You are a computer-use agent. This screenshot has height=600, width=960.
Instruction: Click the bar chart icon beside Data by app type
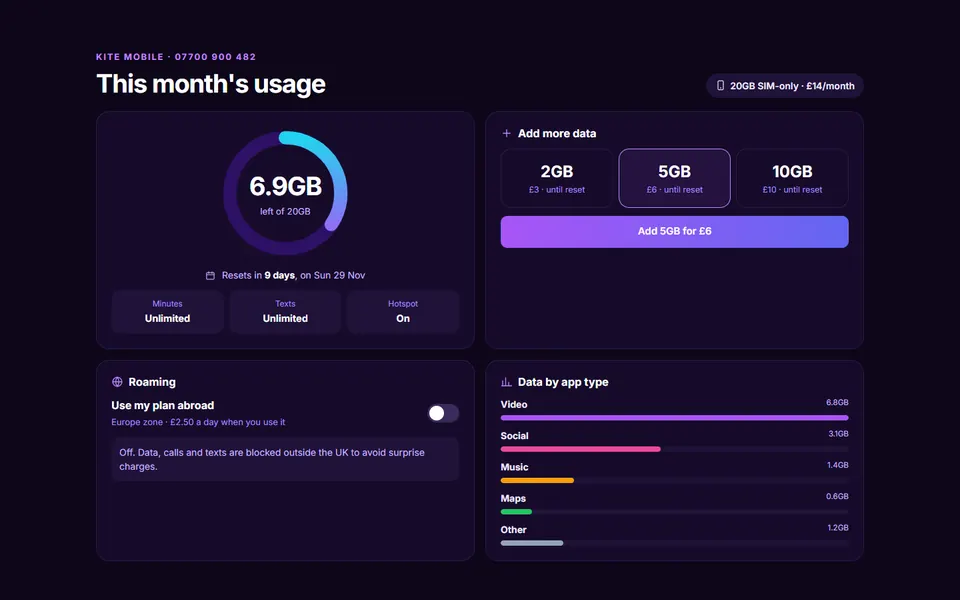click(x=506, y=382)
